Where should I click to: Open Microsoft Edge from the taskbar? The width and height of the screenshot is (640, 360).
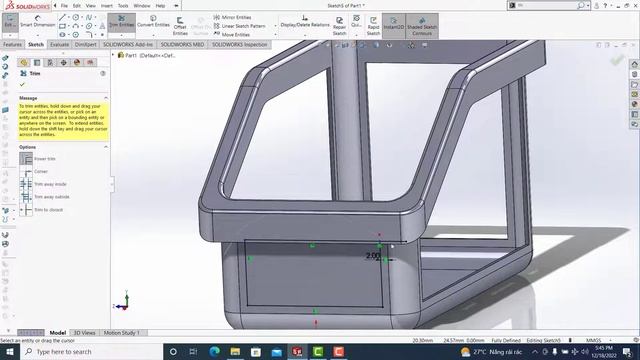(214, 351)
